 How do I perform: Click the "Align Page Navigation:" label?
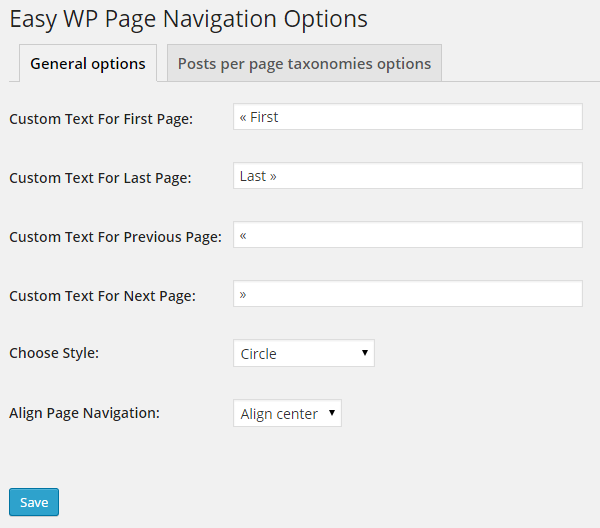point(85,412)
